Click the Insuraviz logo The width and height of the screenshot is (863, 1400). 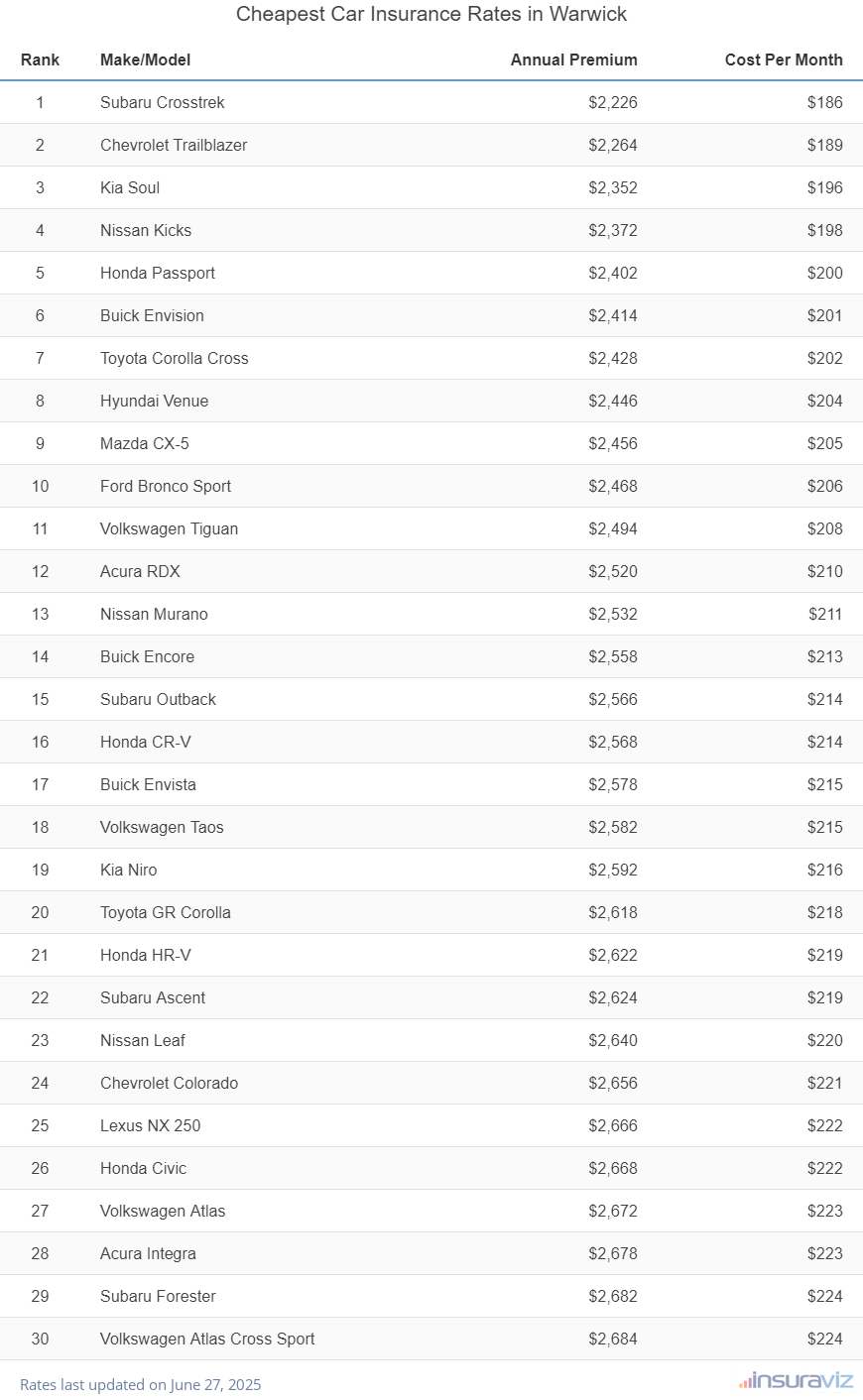pyautogui.click(x=797, y=1380)
